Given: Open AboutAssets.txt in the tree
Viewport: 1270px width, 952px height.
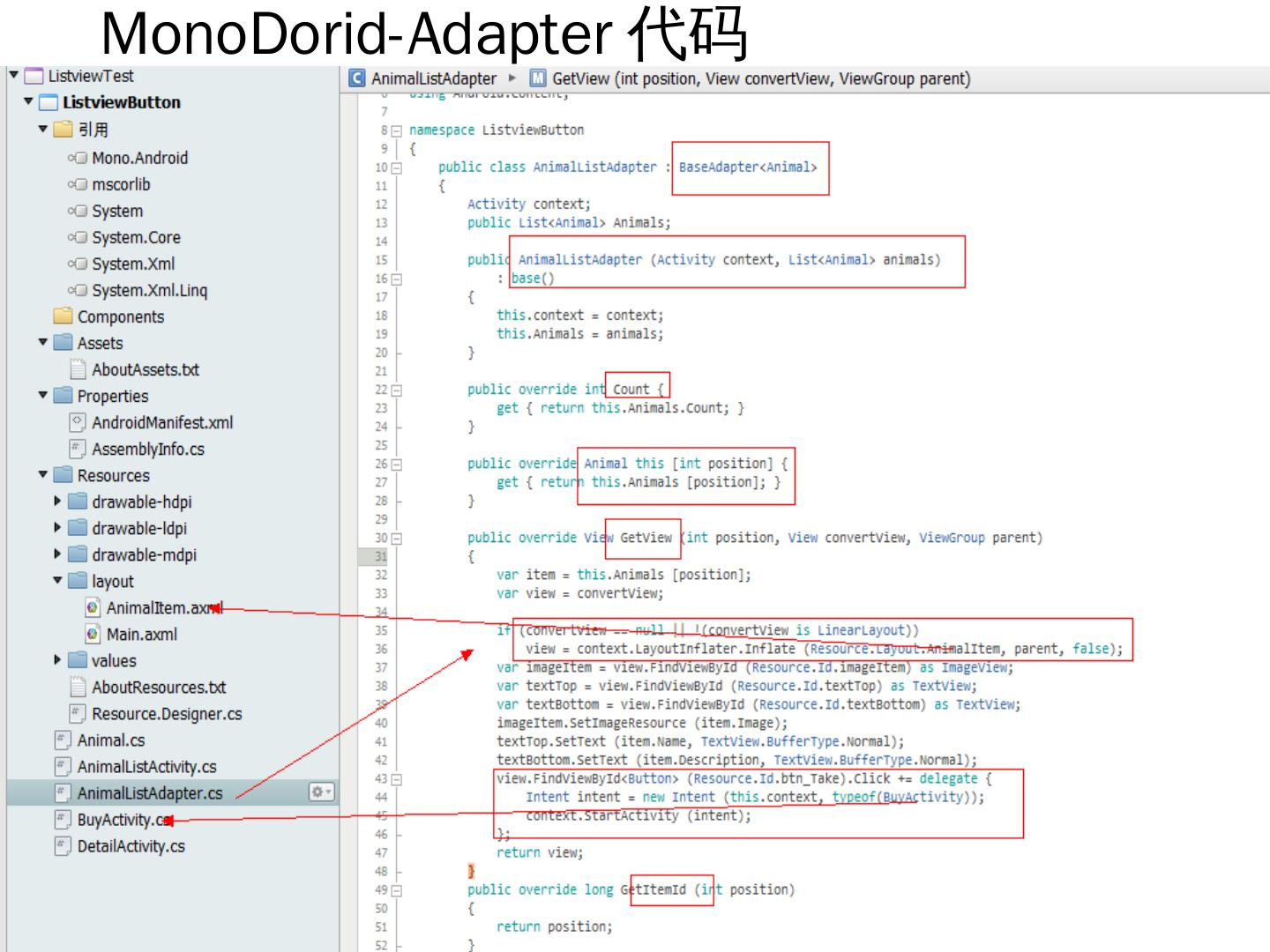Looking at the screenshot, I should point(146,369).
